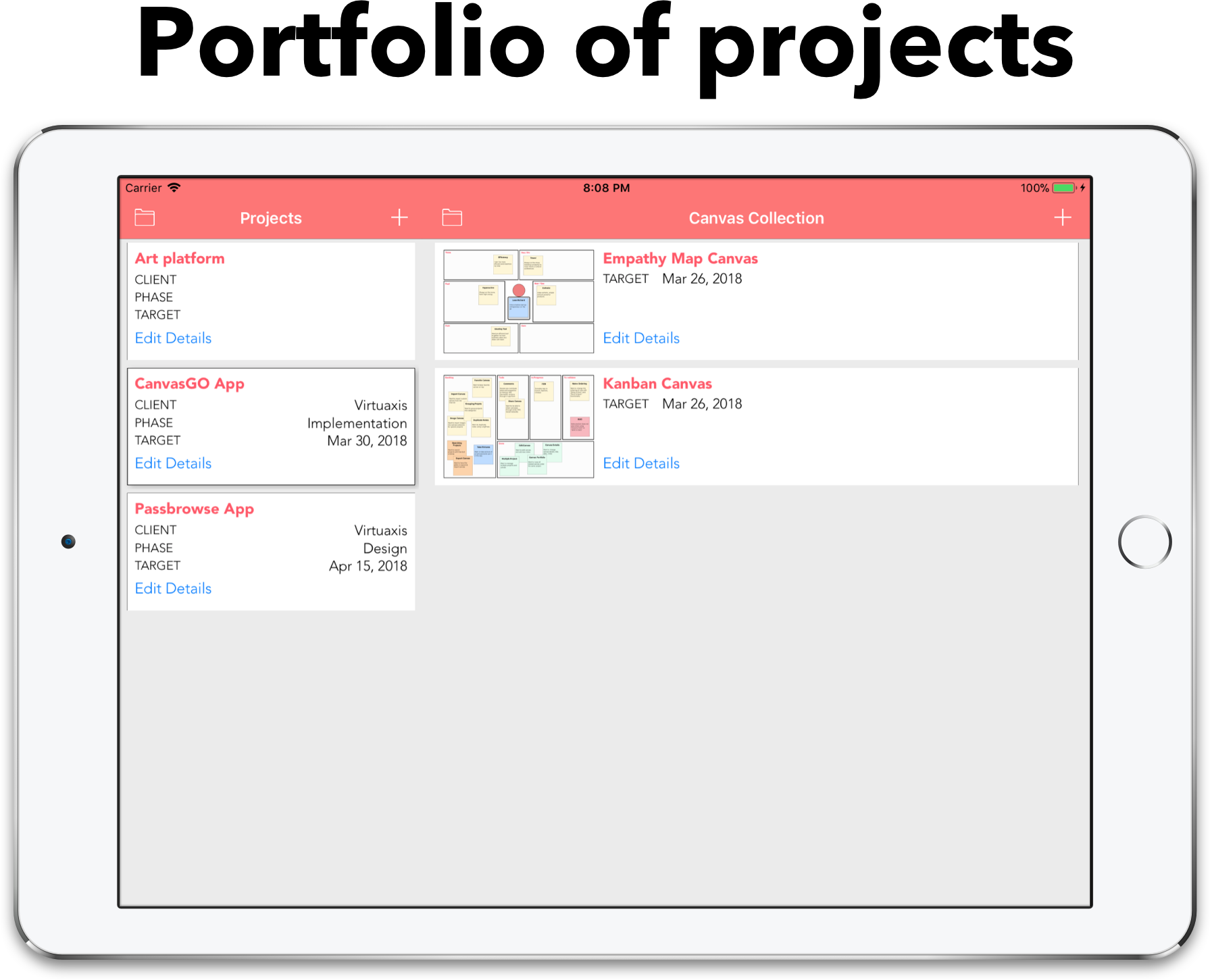
Task: Tap the 8:08 PM clock in the status bar
Action: 606,188
